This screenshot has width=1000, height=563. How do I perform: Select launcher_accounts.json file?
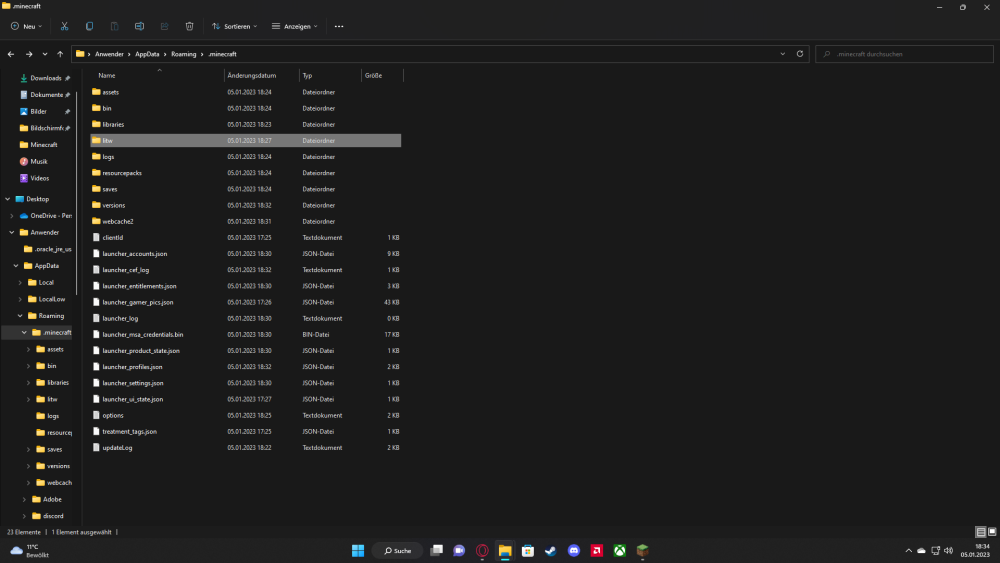coord(246,254)
